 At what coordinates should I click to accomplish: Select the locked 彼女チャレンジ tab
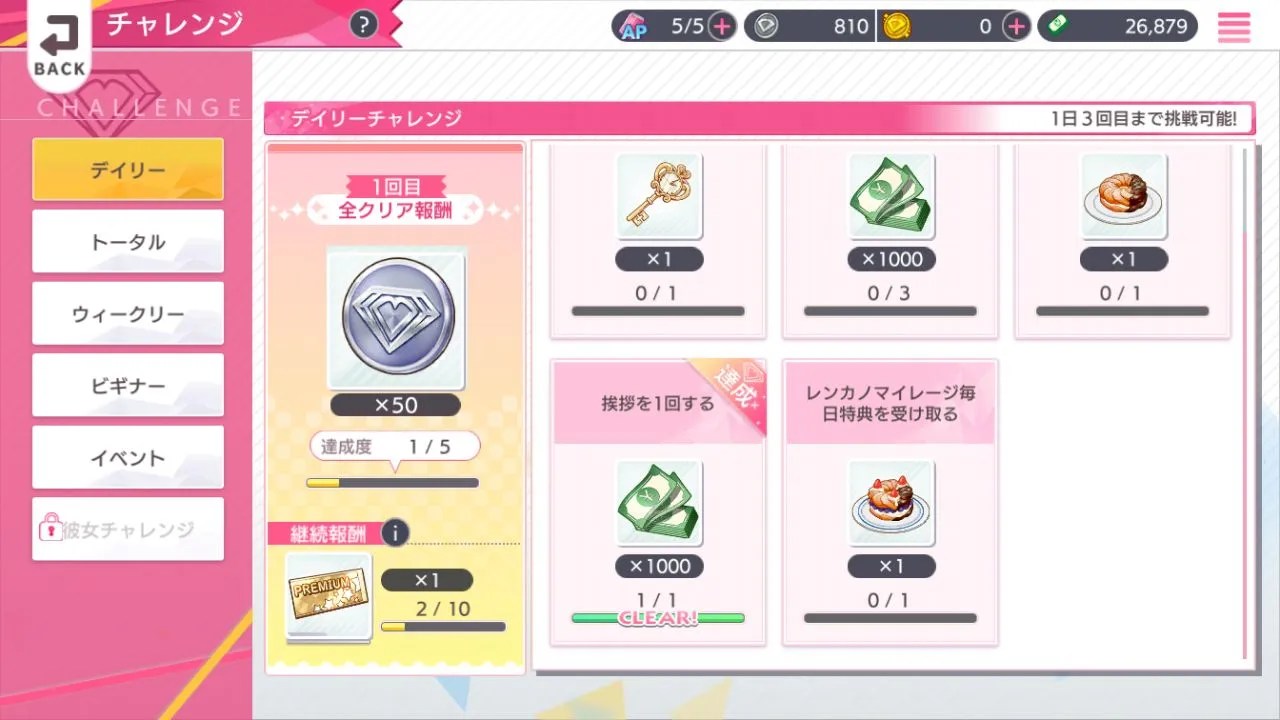(x=128, y=529)
